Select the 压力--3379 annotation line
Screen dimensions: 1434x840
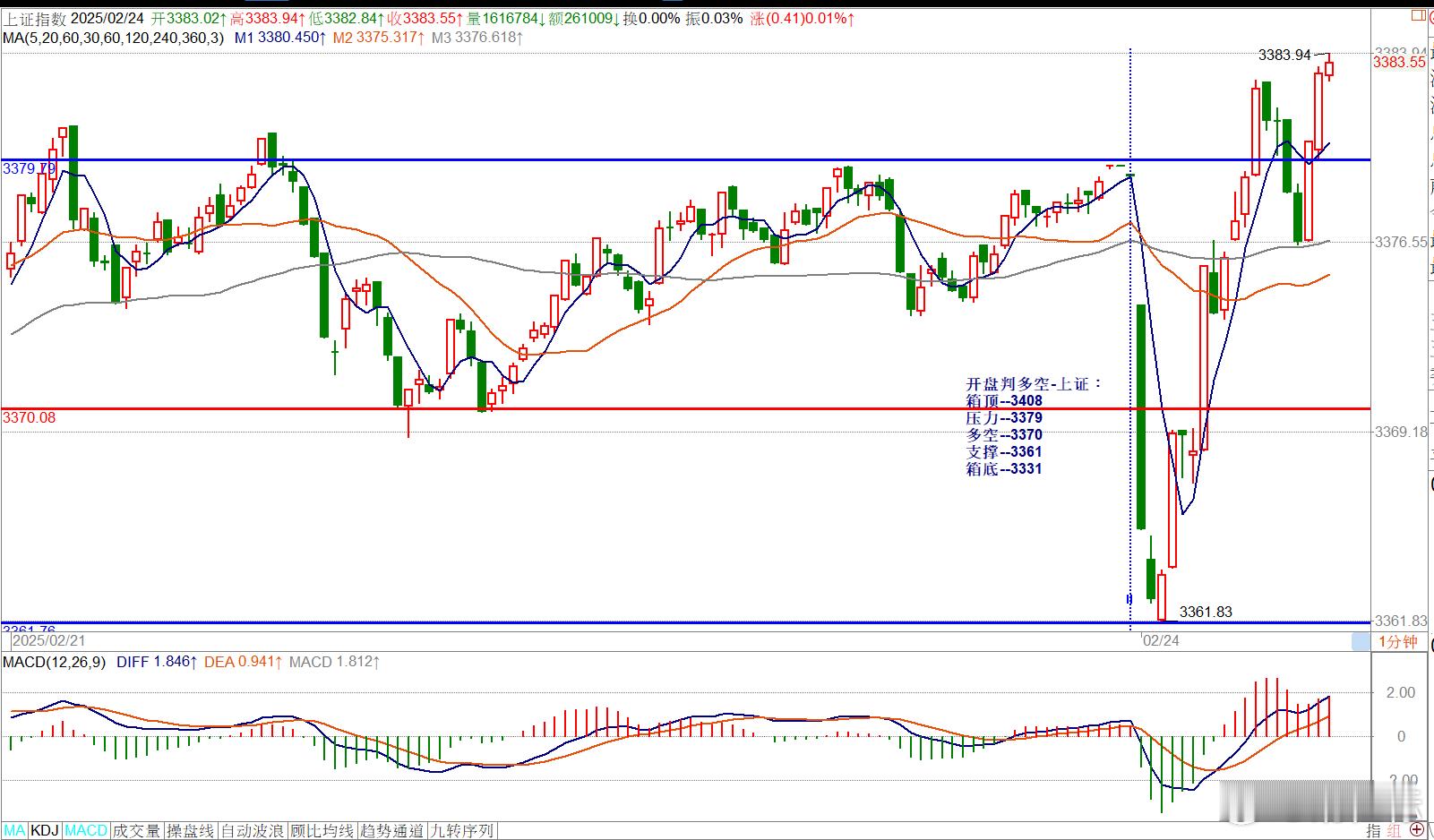[x=1004, y=417]
